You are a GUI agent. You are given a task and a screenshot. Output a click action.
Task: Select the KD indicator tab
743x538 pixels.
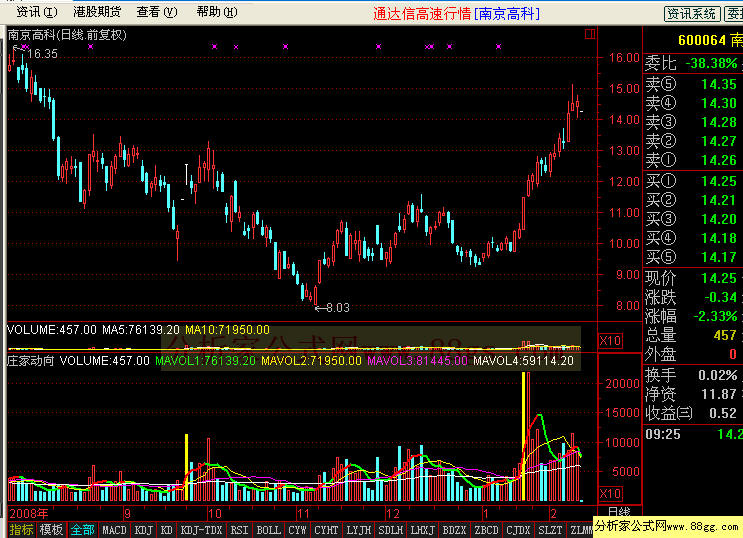pyautogui.click(x=166, y=530)
